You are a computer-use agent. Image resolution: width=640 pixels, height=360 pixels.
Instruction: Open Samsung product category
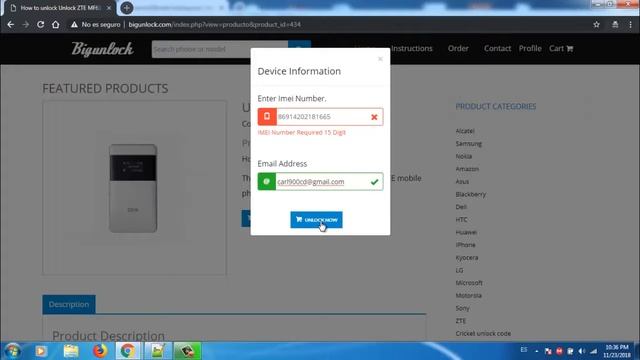pyautogui.click(x=469, y=144)
